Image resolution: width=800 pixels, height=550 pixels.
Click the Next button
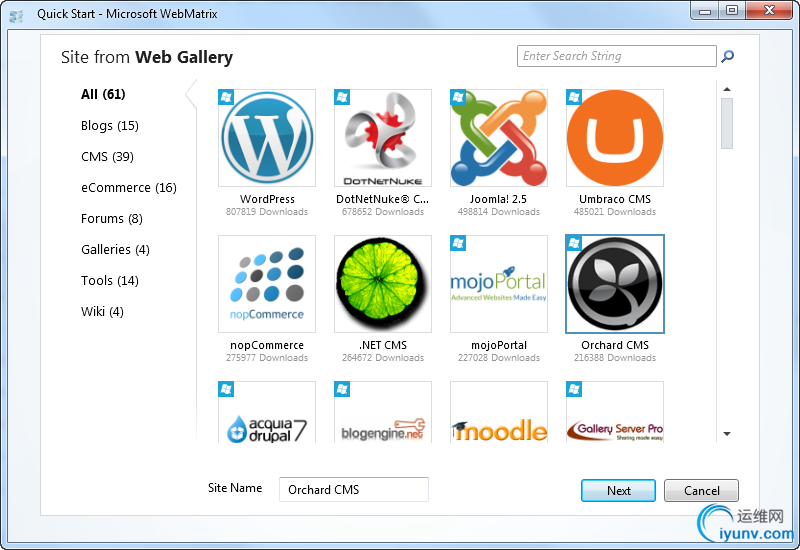[618, 490]
